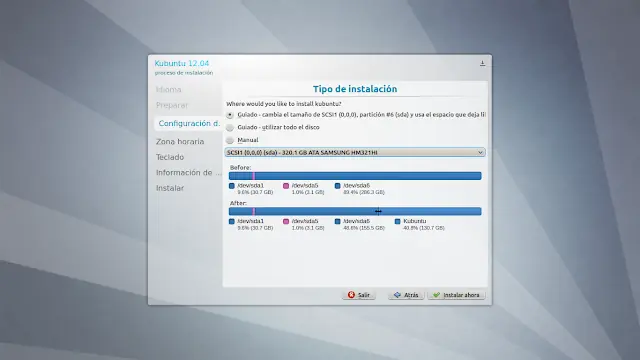Click Instalar ahora button

coord(456,295)
